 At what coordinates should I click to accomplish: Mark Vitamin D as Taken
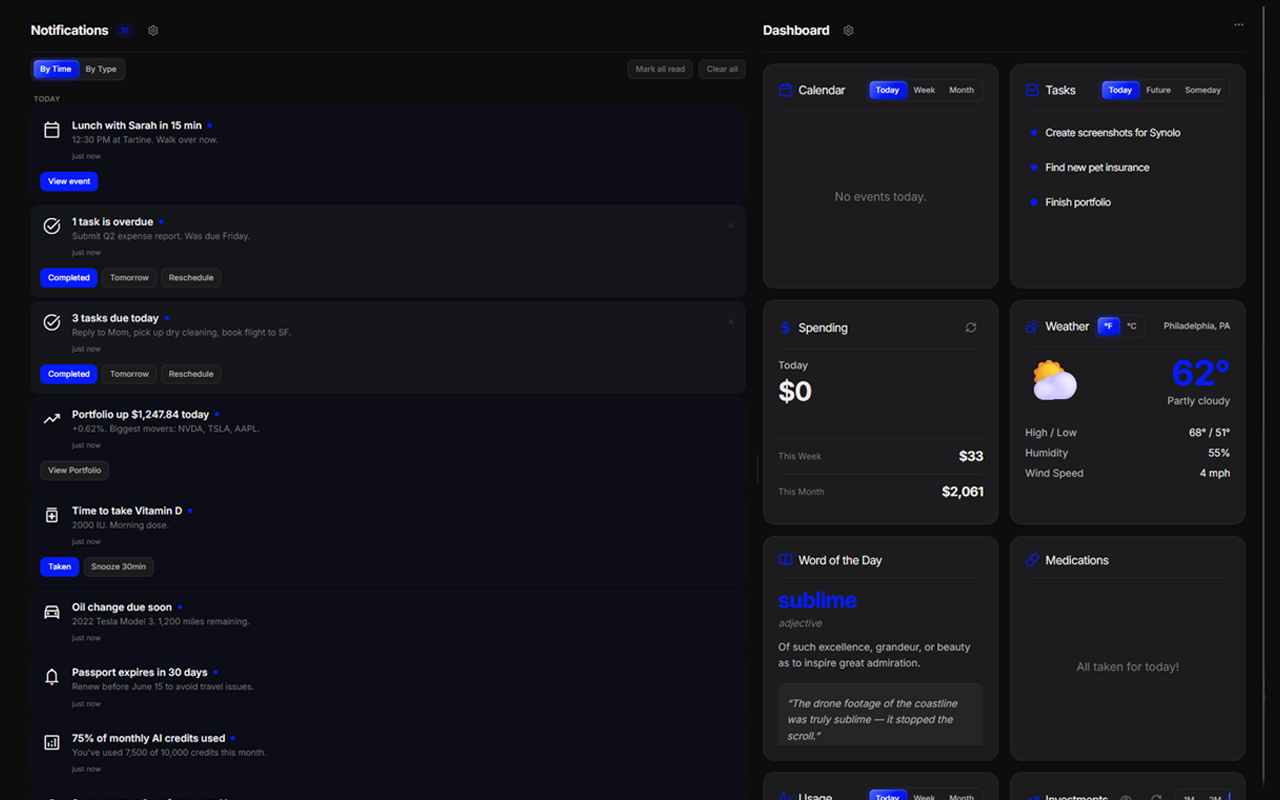click(60, 566)
